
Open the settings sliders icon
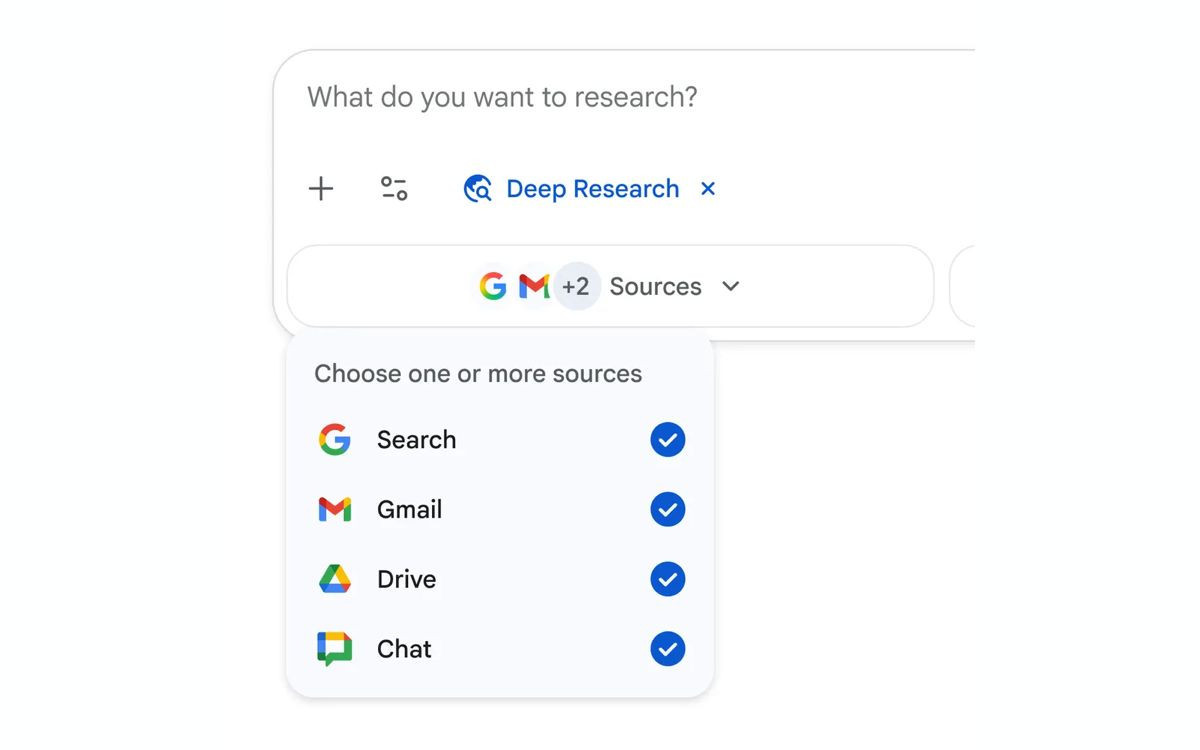pyautogui.click(x=393, y=188)
